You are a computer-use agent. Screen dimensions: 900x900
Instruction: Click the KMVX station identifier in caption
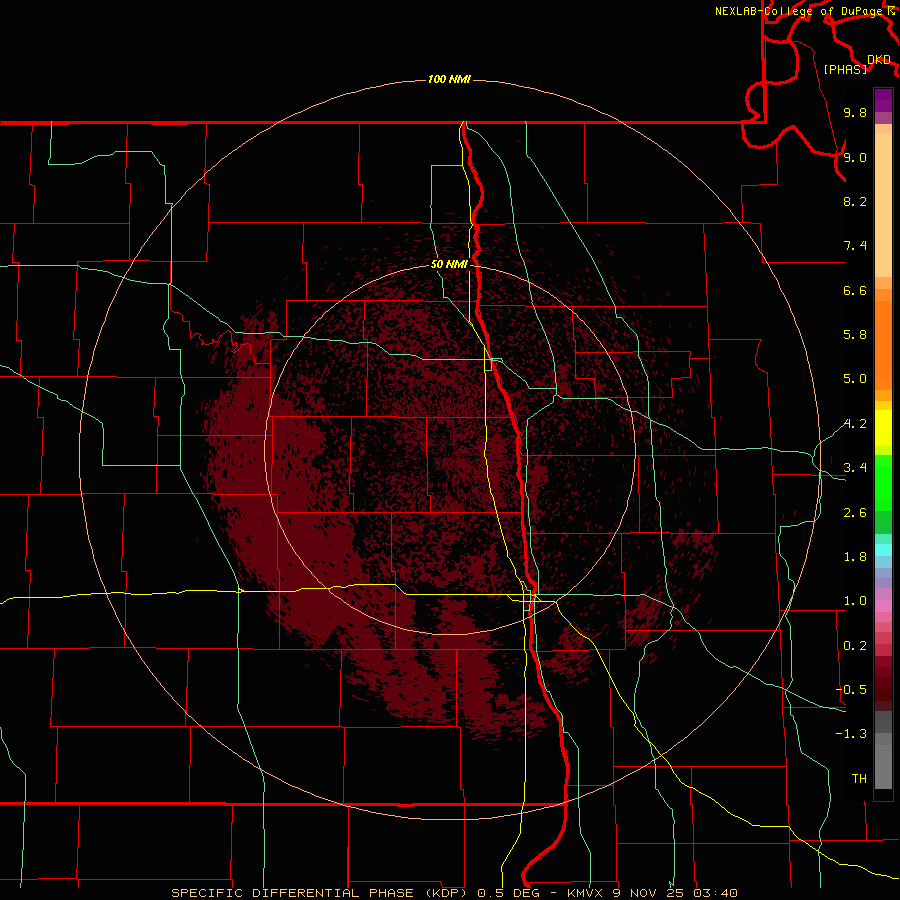(586, 893)
